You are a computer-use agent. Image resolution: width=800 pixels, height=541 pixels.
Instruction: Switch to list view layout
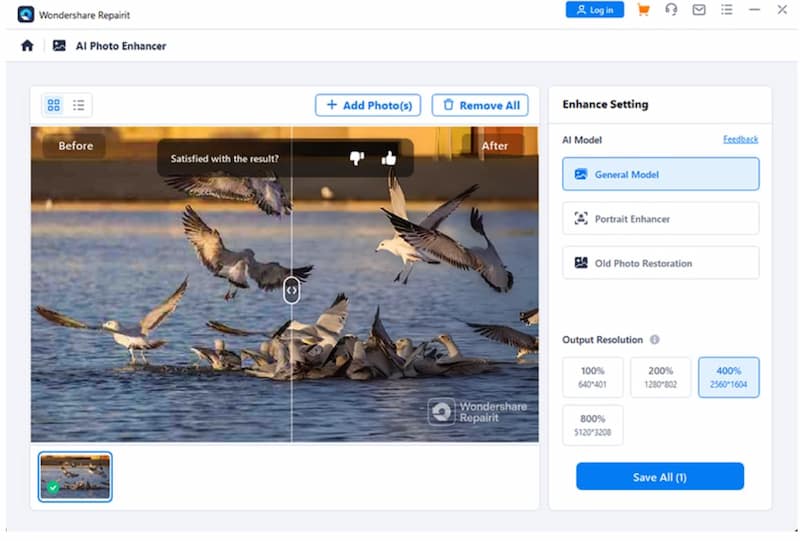click(79, 105)
